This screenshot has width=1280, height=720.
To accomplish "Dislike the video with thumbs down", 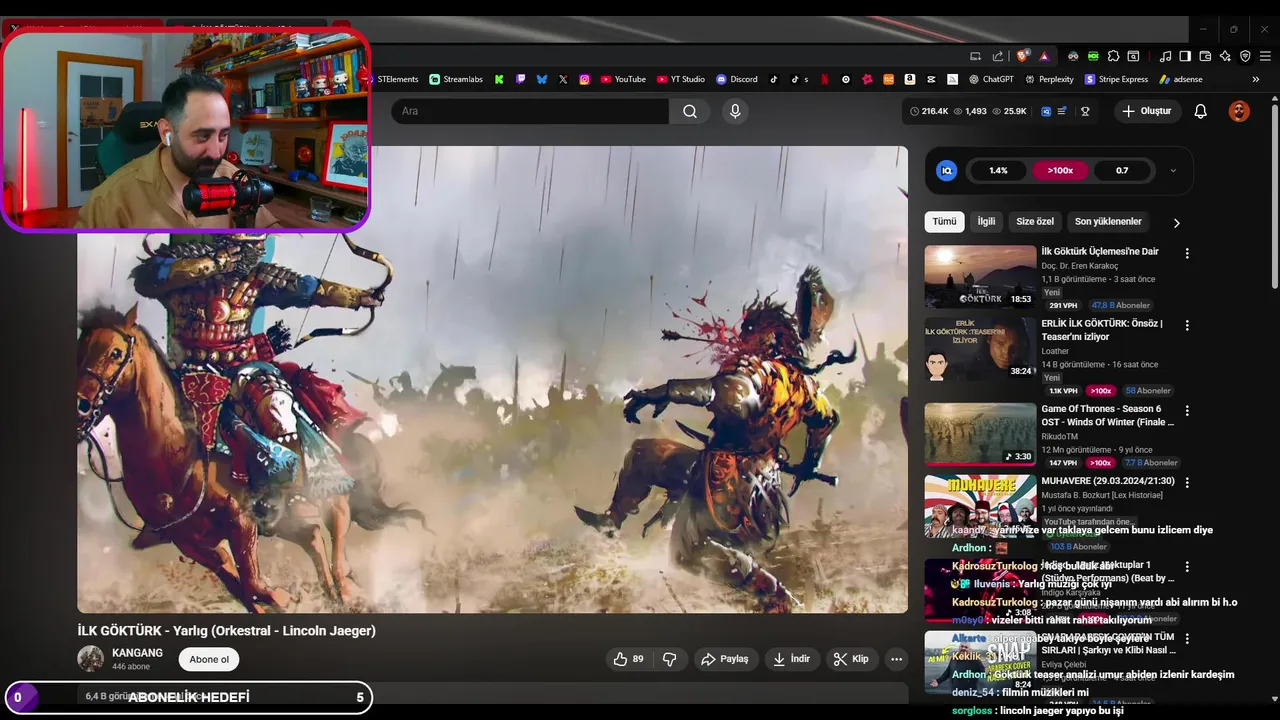I will pos(670,659).
